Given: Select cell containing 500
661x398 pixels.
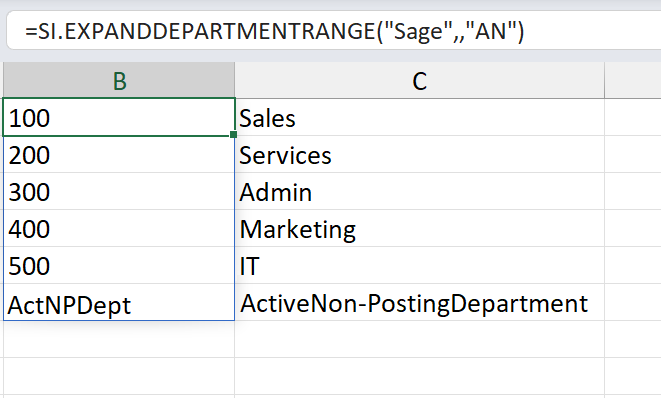Looking at the screenshot, I should pos(119,266).
